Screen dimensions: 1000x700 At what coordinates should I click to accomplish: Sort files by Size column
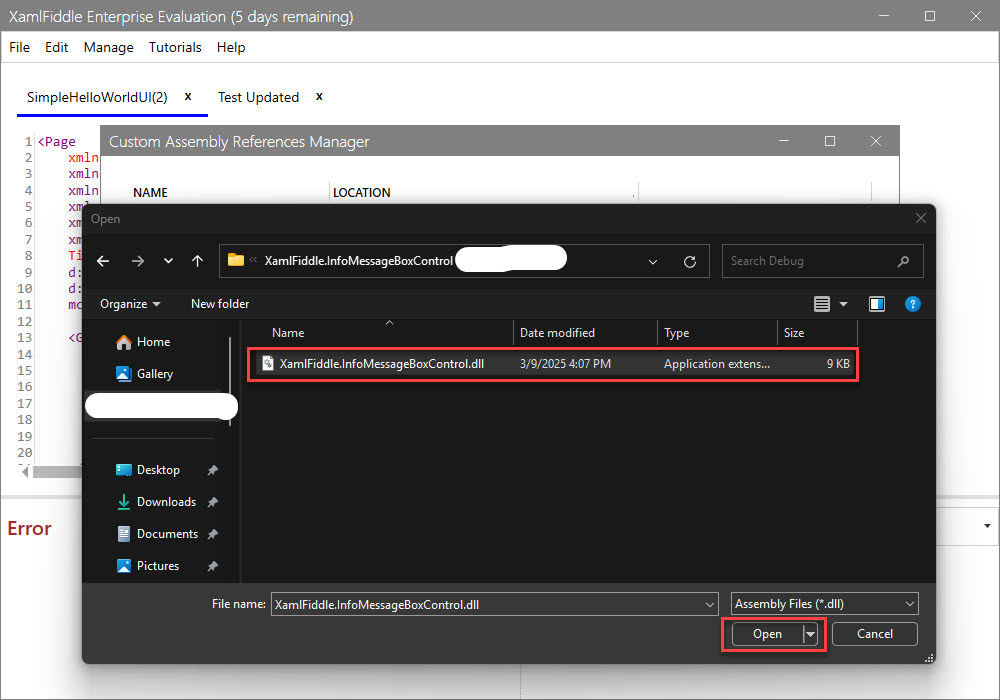[794, 333]
